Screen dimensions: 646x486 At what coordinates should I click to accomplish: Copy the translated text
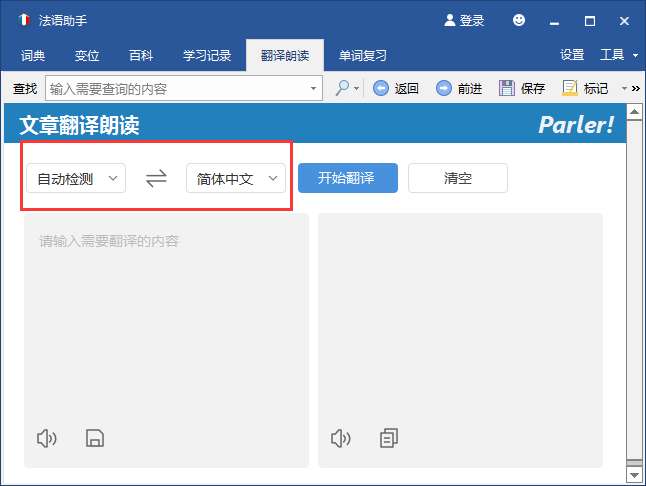[x=389, y=438]
